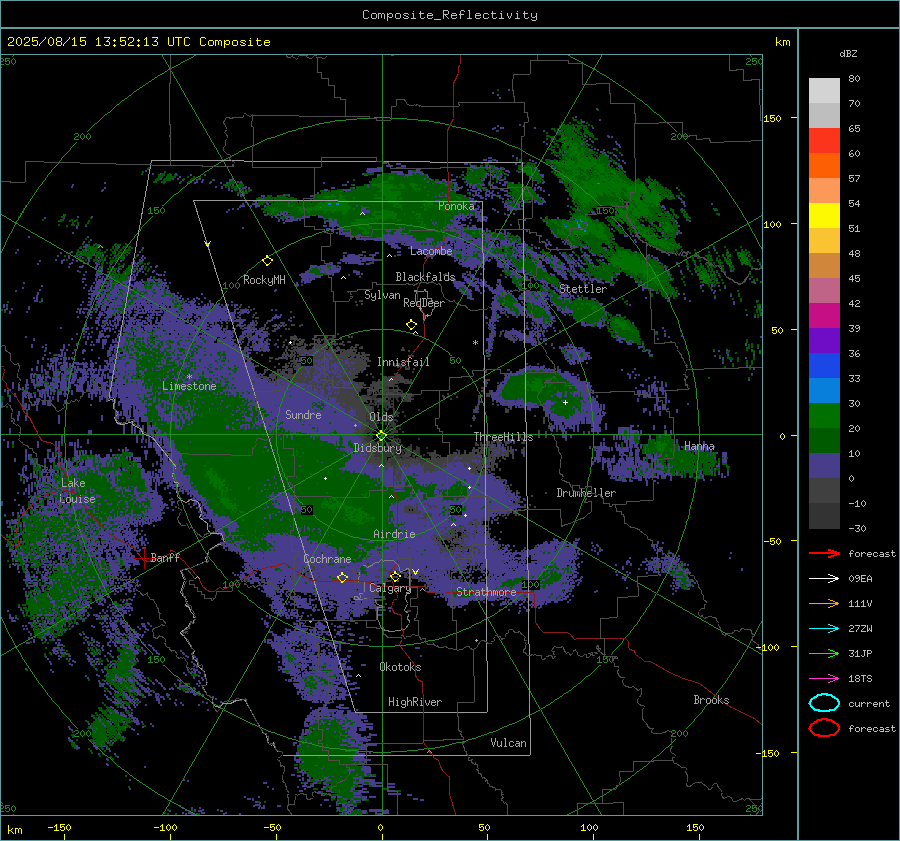The width and height of the screenshot is (900, 841).
Task: Click the slate purple 0-10 dBZ swatch
Action: click(x=824, y=466)
